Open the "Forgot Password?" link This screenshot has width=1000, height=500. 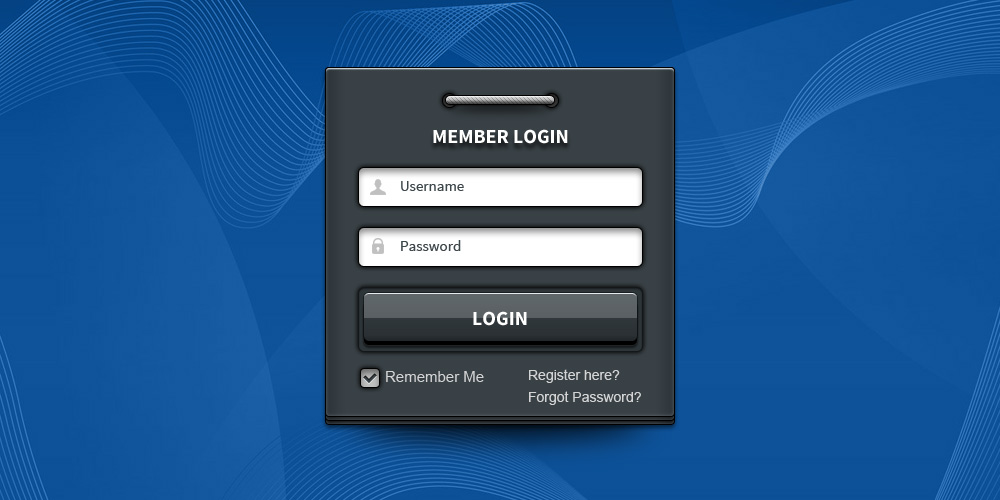[x=584, y=397]
